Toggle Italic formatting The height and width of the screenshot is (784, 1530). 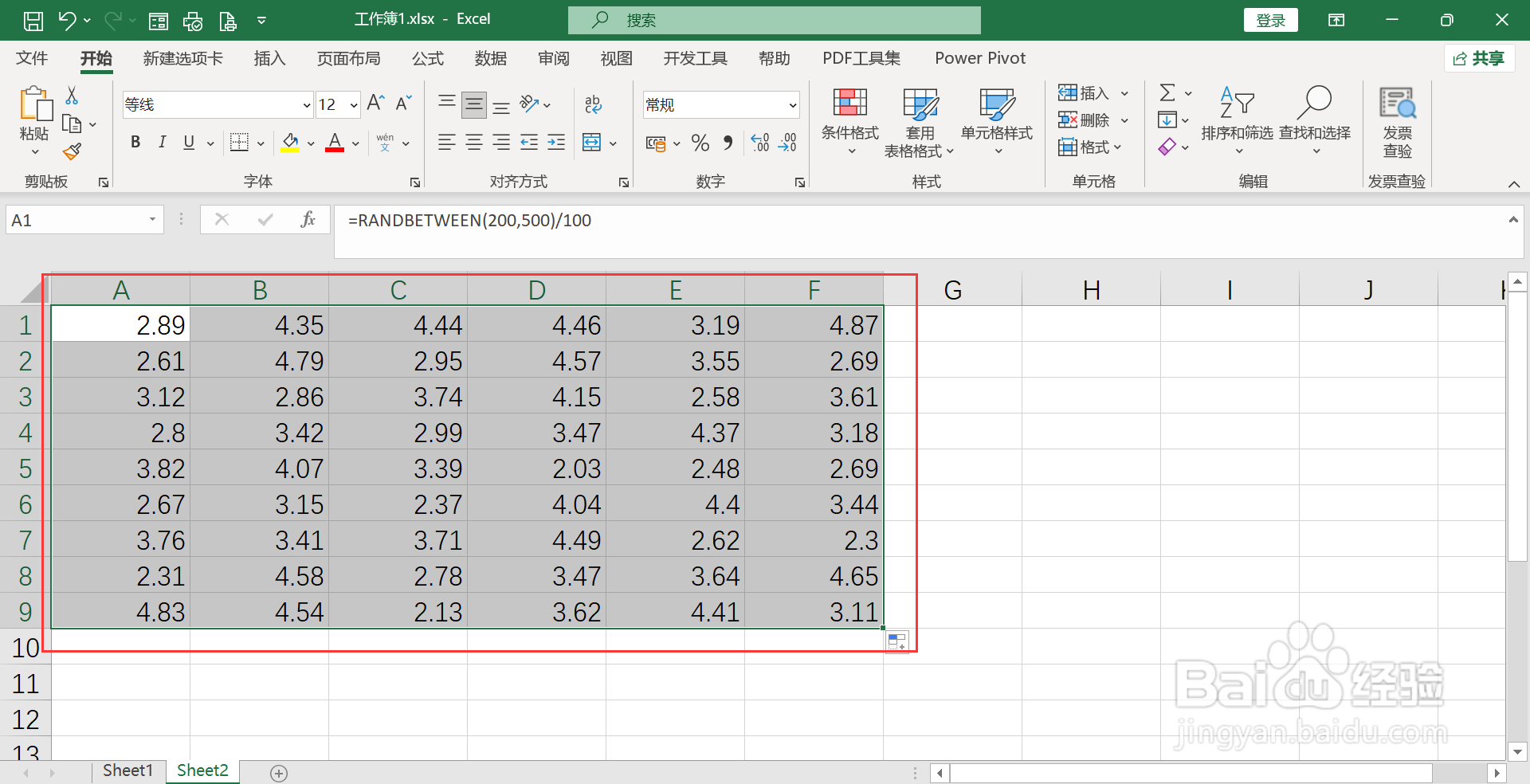pyautogui.click(x=163, y=143)
